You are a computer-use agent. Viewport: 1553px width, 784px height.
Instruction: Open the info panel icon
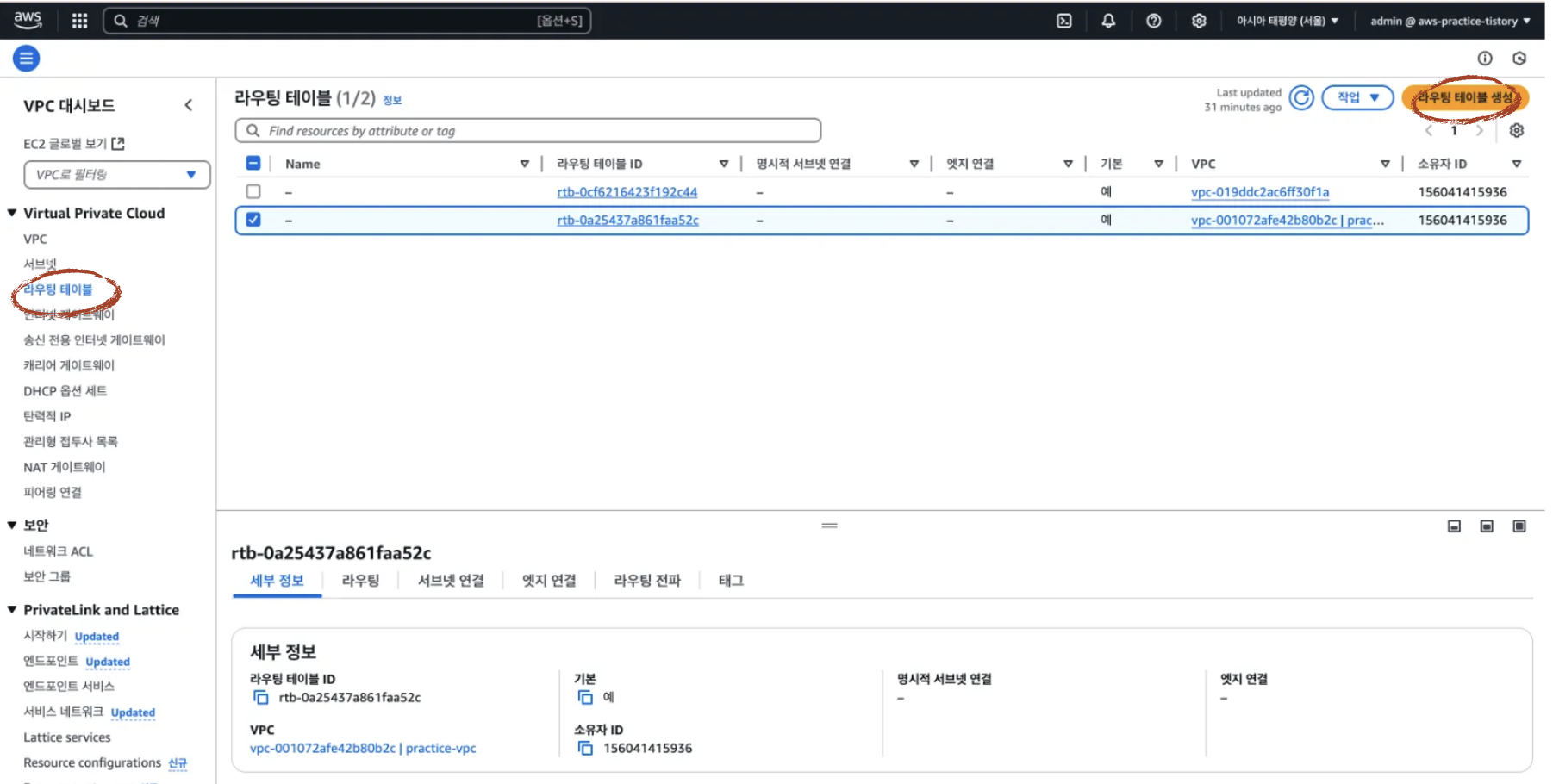tap(1485, 59)
